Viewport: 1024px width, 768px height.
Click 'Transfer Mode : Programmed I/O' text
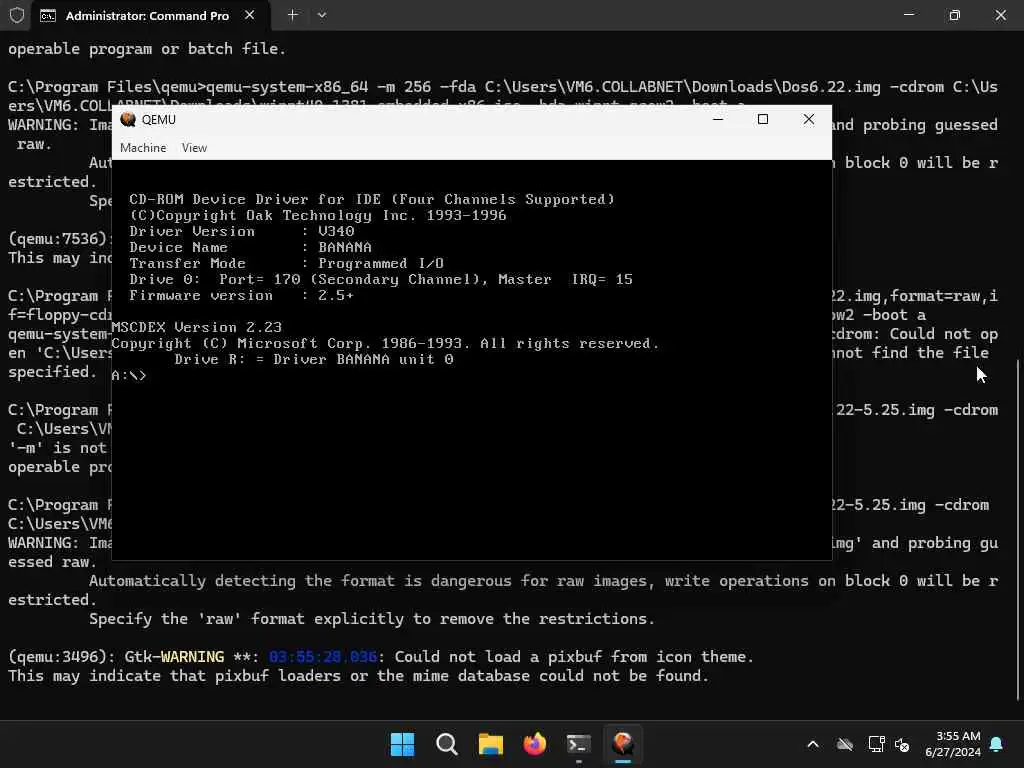(286, 263)
